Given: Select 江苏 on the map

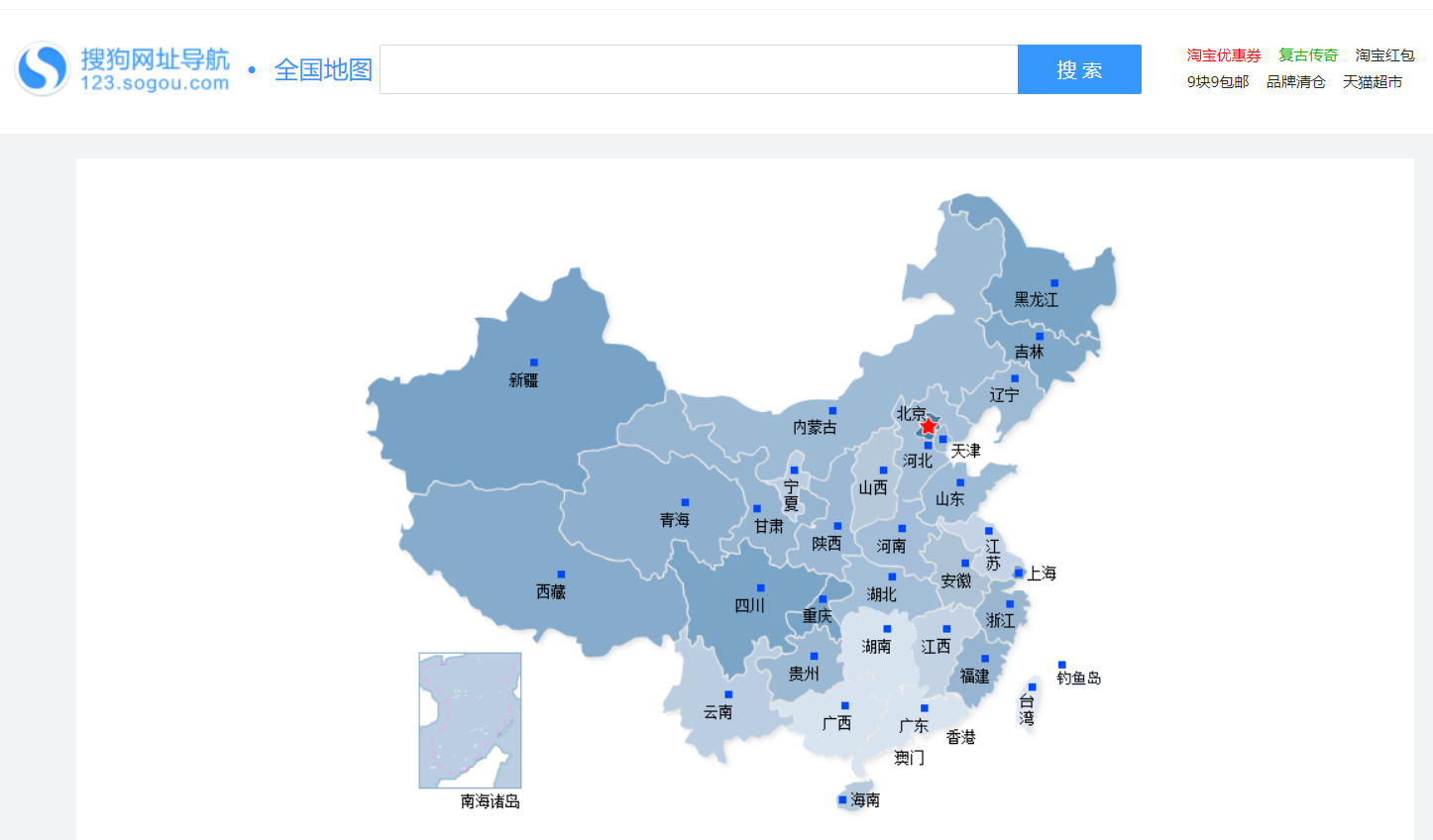Looking at the screenshot, I should click(993, 556).
